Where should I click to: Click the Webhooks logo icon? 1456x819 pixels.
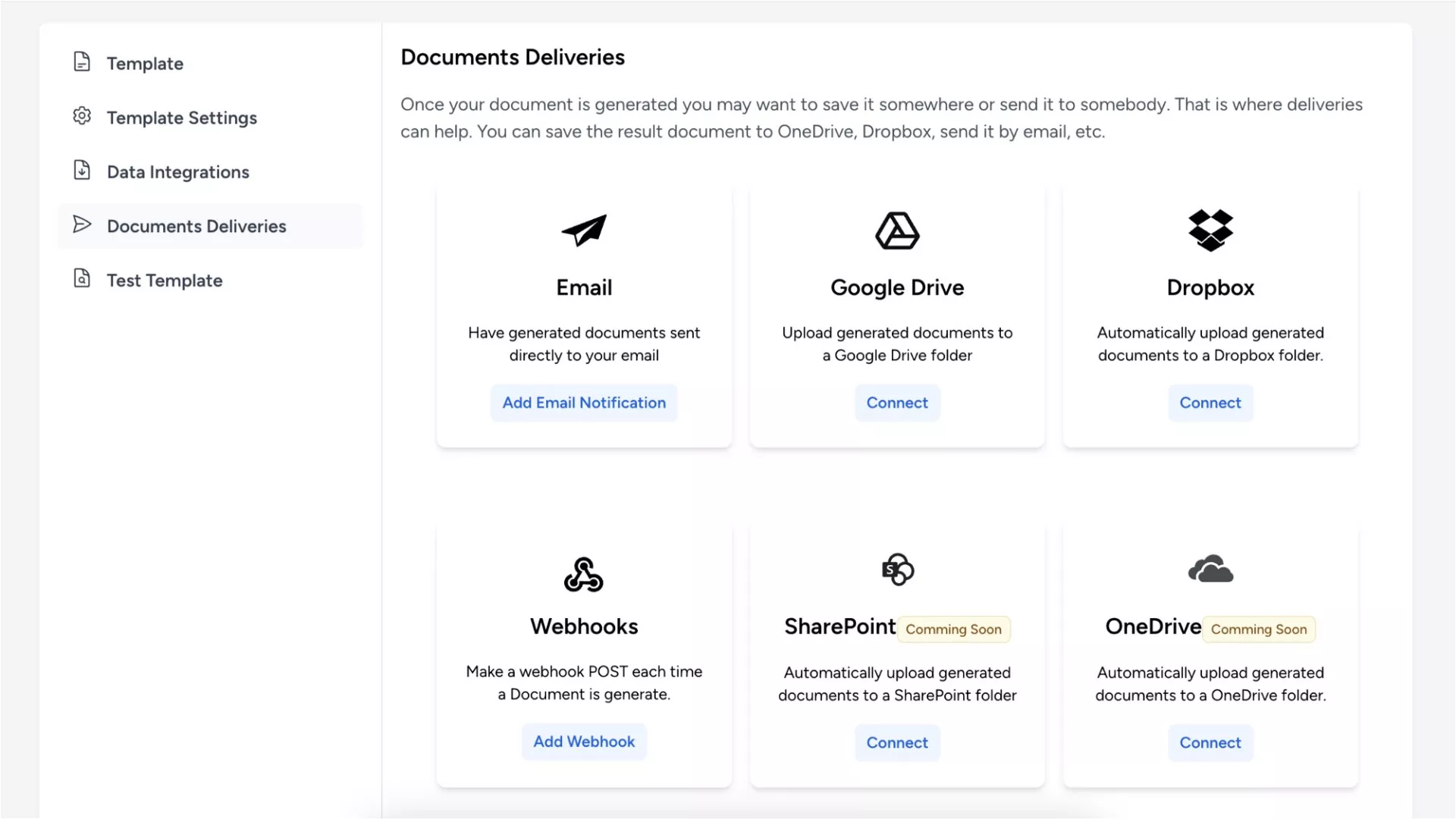pos(584,574)
